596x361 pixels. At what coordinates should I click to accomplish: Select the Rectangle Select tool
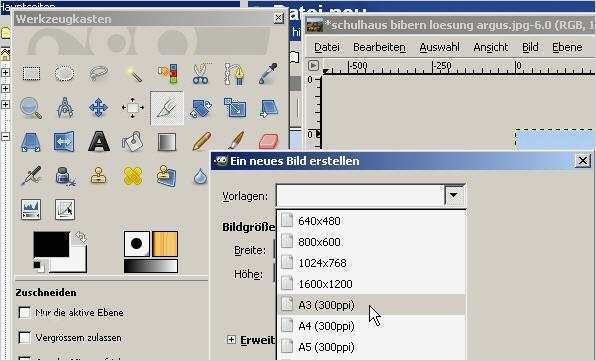click(x=31, y=73)
